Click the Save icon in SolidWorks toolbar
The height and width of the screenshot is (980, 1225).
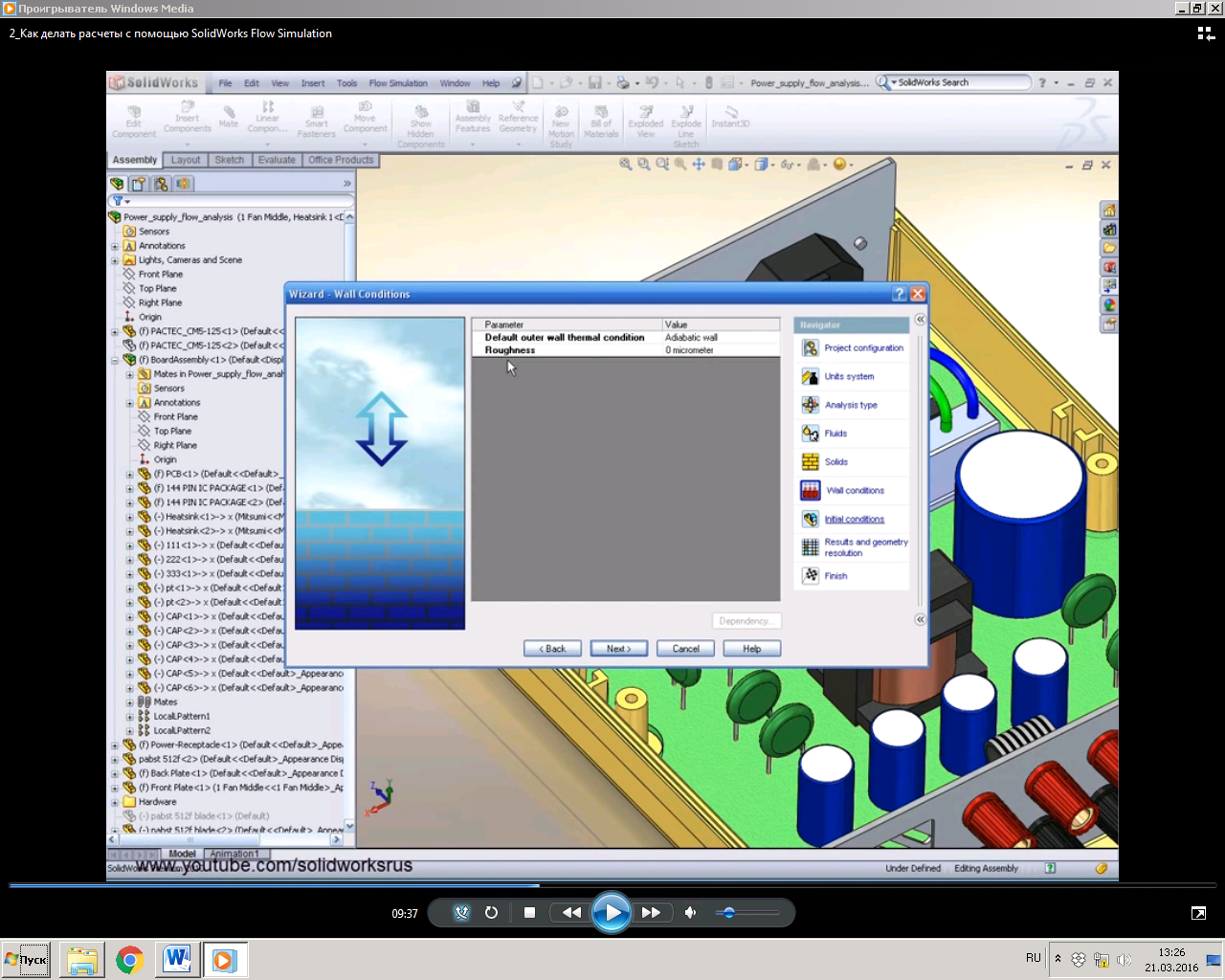coord(594,83)
